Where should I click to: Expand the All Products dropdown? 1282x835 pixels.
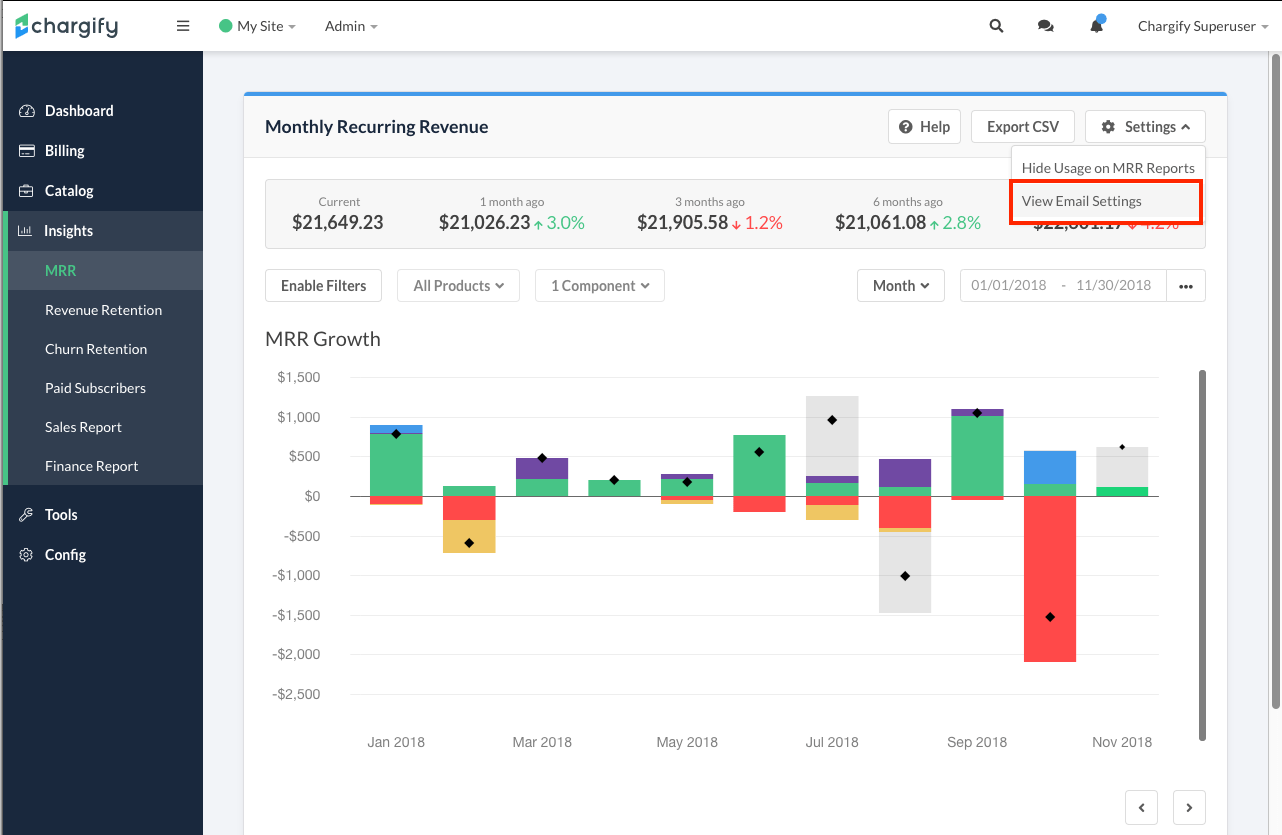pos(458,286)
